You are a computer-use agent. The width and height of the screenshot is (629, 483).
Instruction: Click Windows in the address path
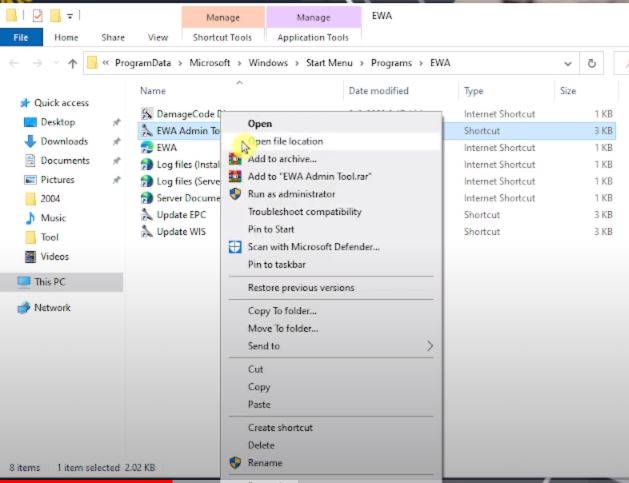click(268, 63)
